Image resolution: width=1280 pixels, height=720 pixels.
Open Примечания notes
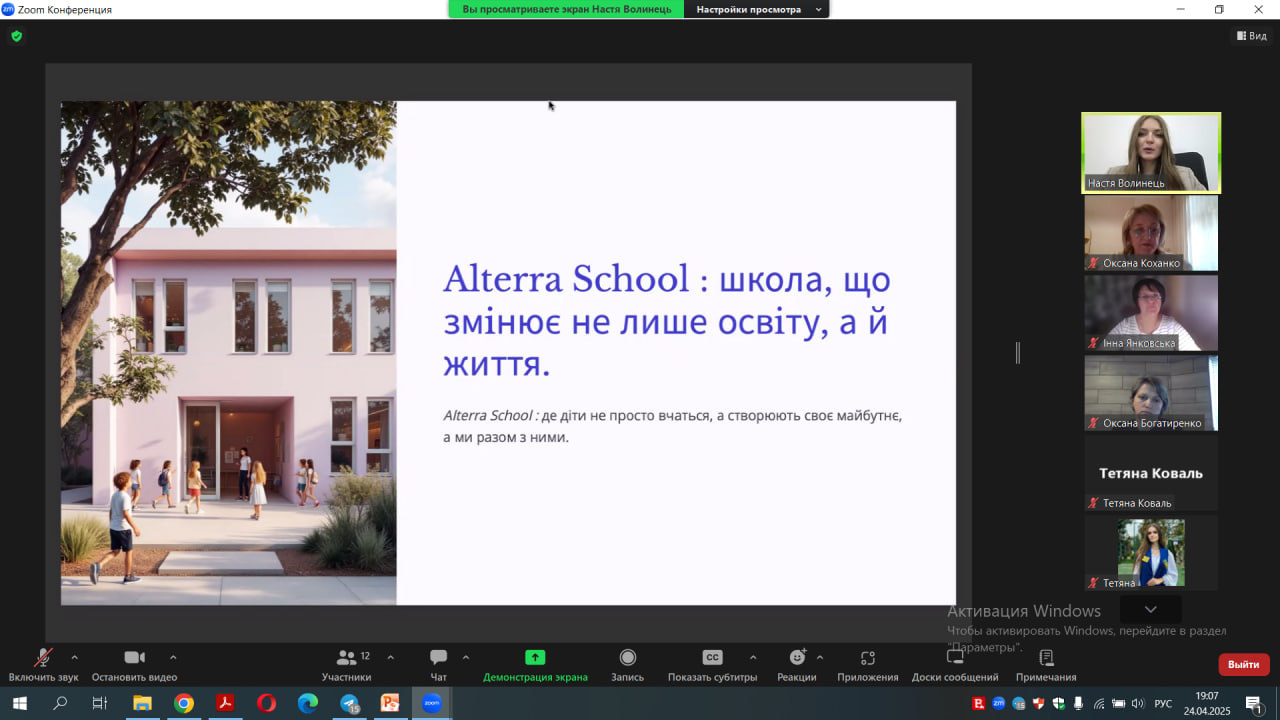(1046, 665)
